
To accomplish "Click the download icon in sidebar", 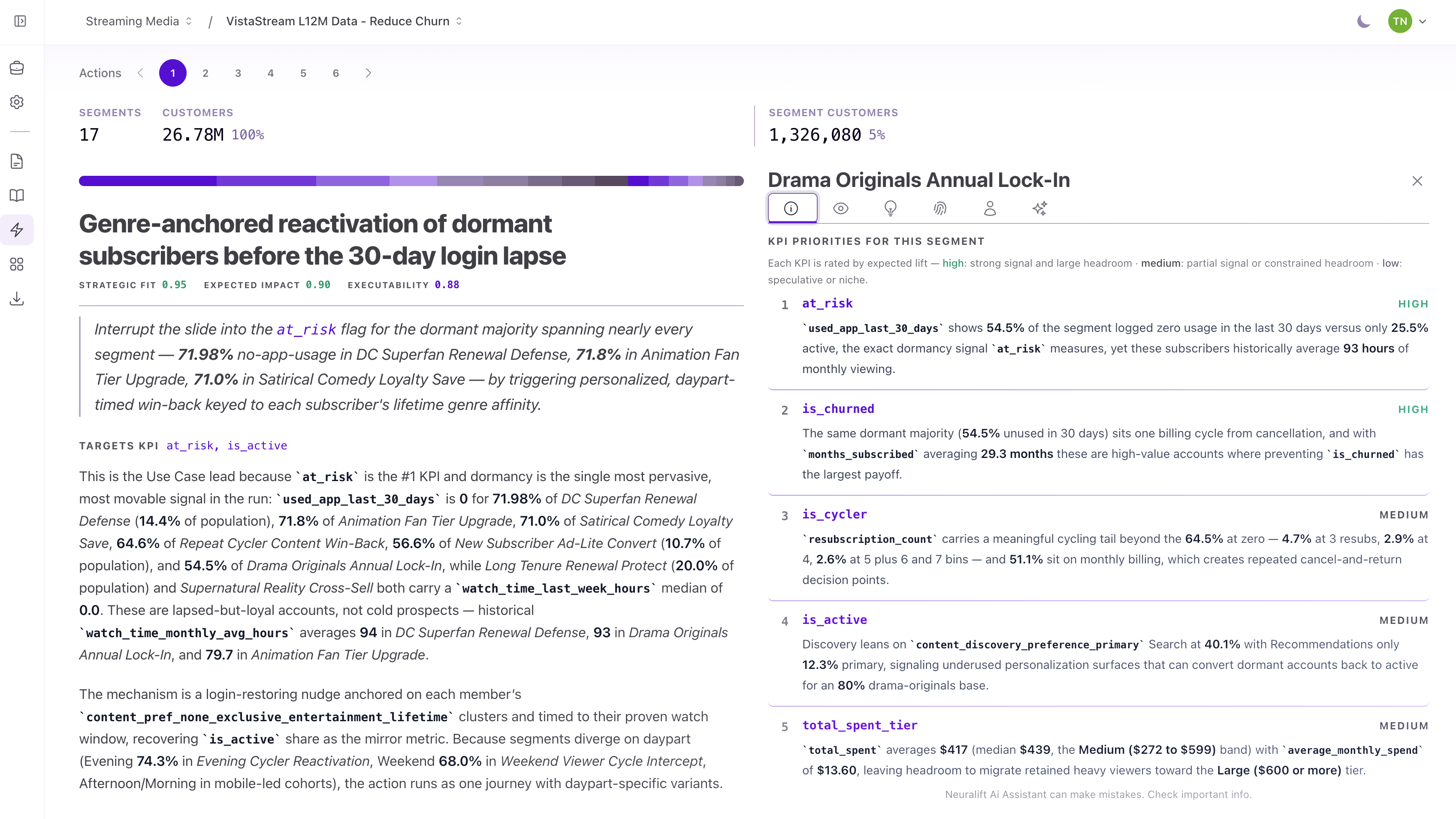I will 17,298.
